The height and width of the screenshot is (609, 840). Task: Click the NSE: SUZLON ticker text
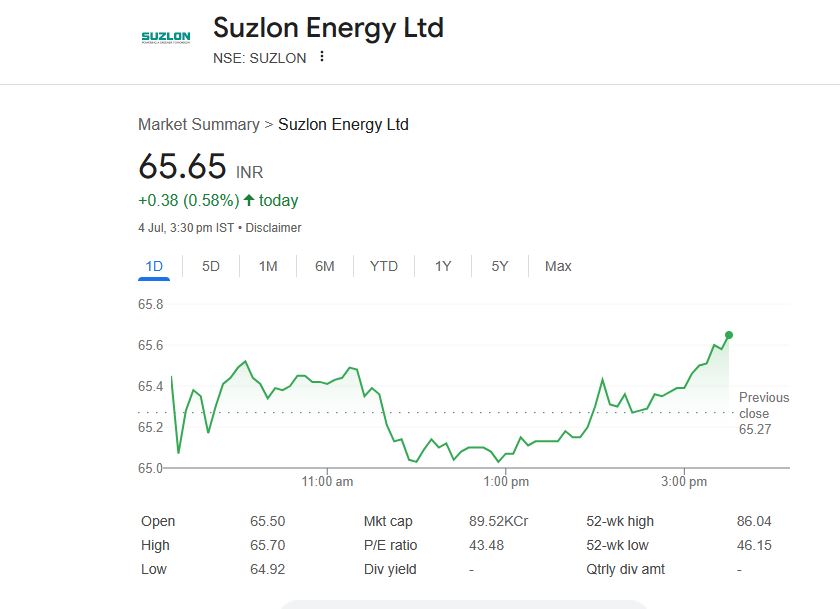click(x=260, y=58)
